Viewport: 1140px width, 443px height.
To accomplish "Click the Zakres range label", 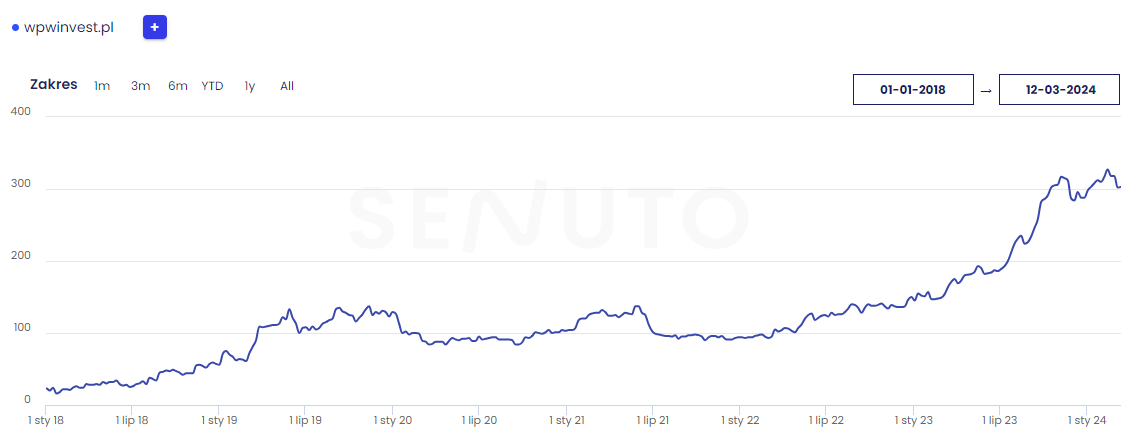I will [x=54, y=84].
